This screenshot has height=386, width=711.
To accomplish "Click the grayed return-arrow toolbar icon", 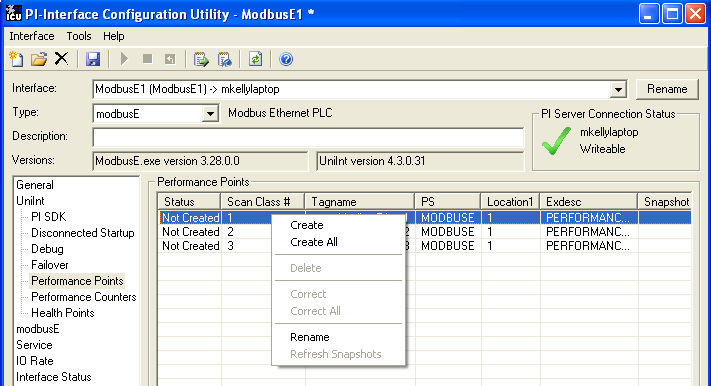I will click(x=170, y=59).
